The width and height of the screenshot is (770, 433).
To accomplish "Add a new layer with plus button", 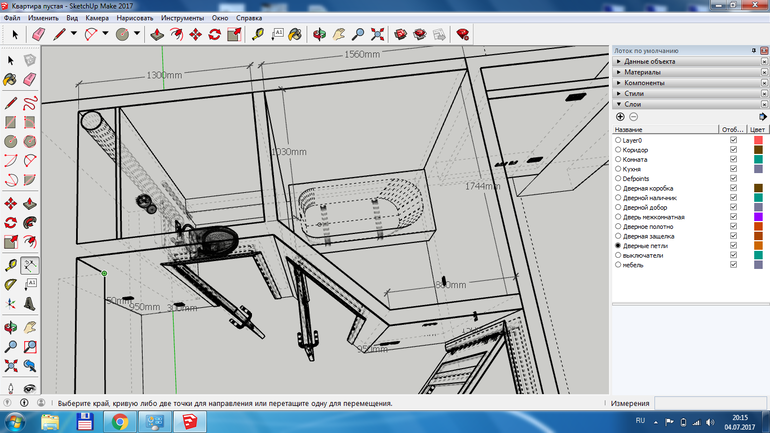I will point(620,117).
